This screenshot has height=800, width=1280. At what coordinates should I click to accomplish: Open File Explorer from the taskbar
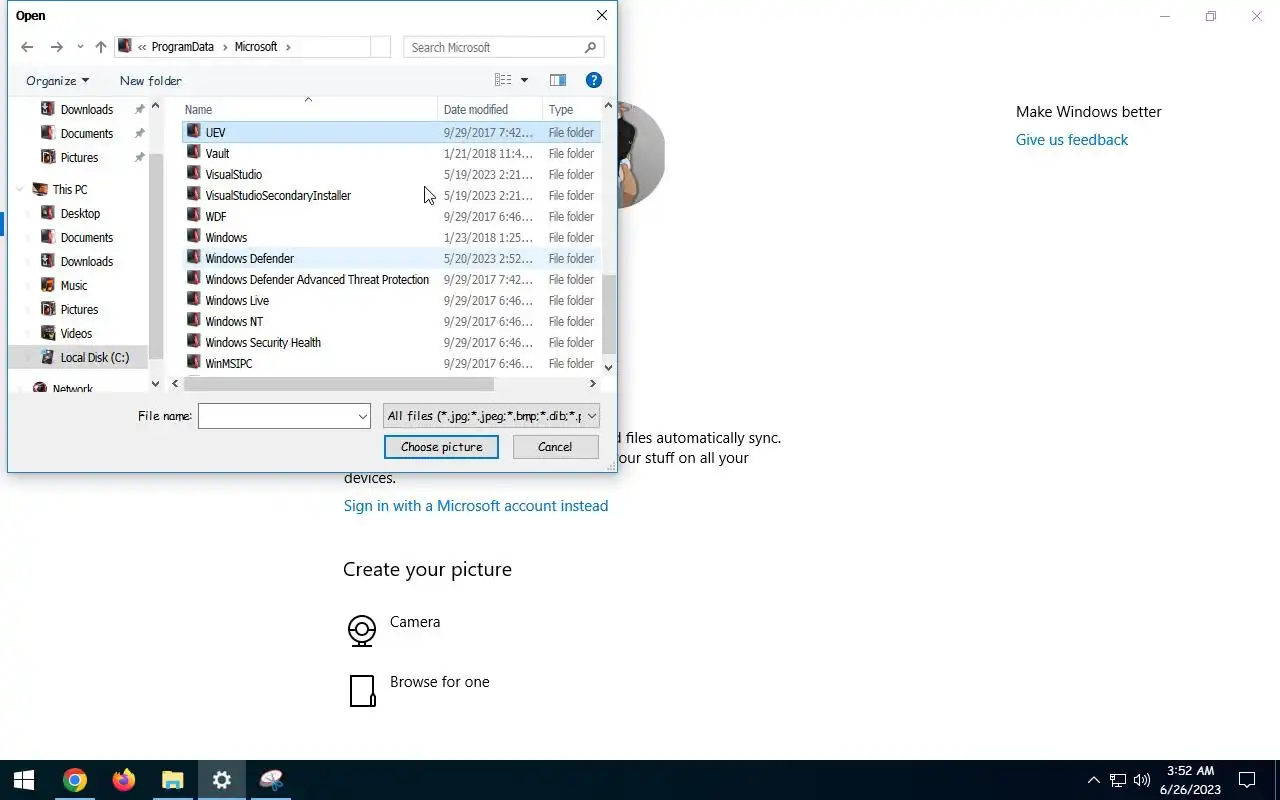click(x=173, y=780)
